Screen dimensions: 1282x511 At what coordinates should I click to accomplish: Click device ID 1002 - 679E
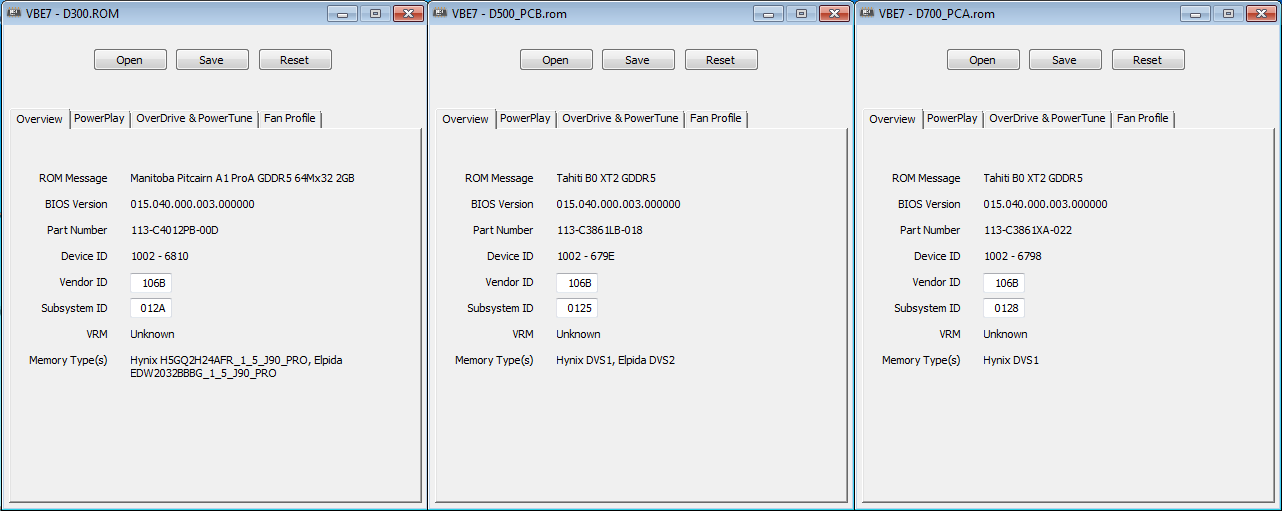(586, 257)
